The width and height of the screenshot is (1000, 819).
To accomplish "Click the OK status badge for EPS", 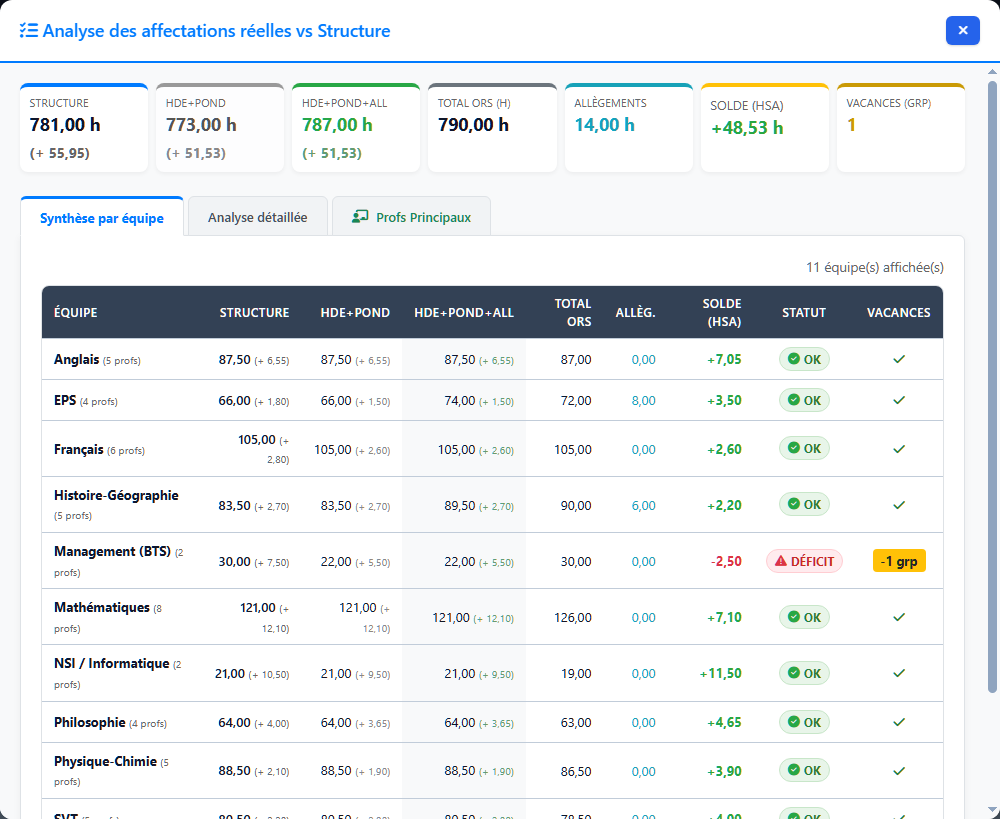I will (804, 400).
